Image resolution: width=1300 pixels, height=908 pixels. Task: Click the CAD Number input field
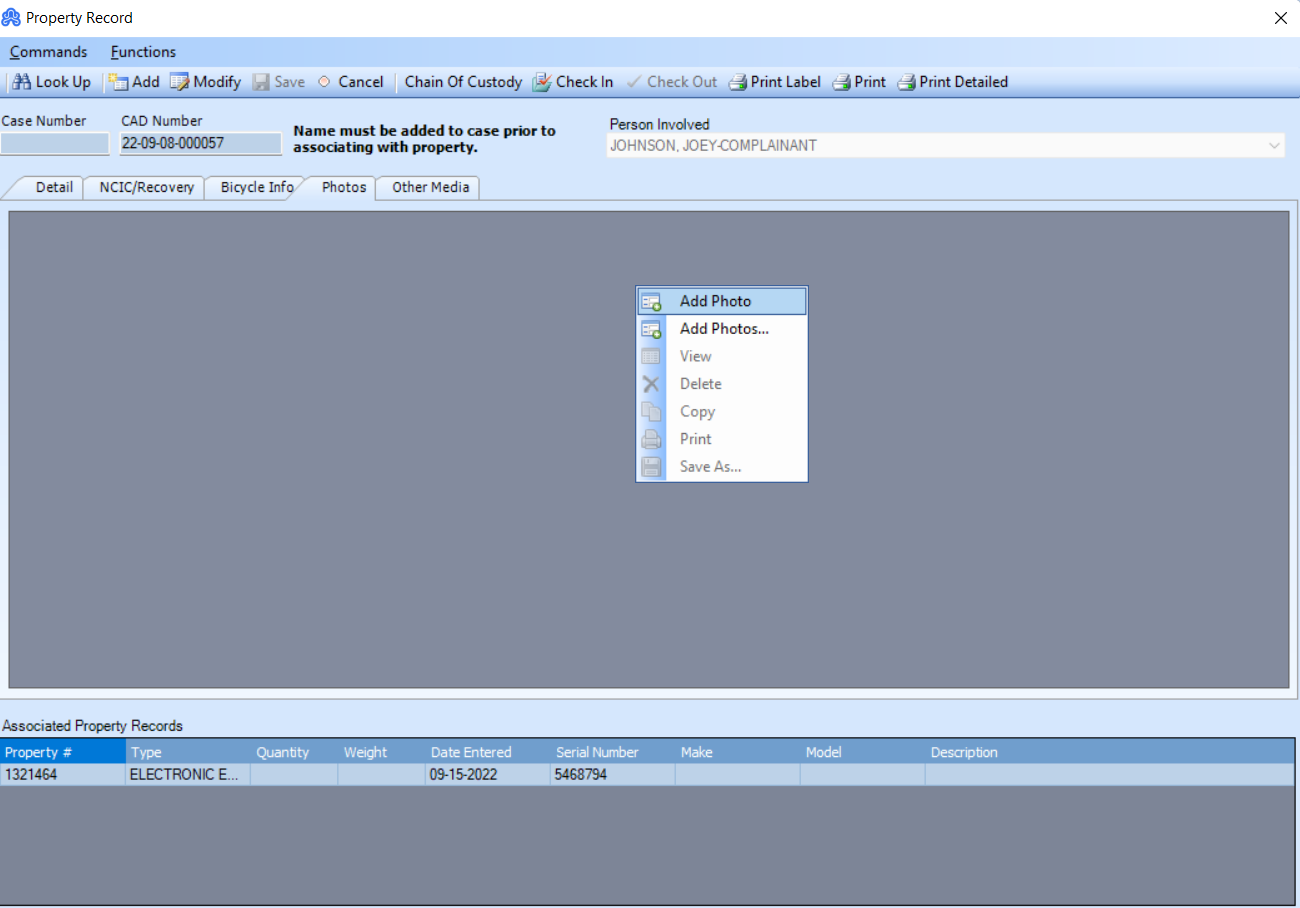pyautogui.click(x=199, y=143)
